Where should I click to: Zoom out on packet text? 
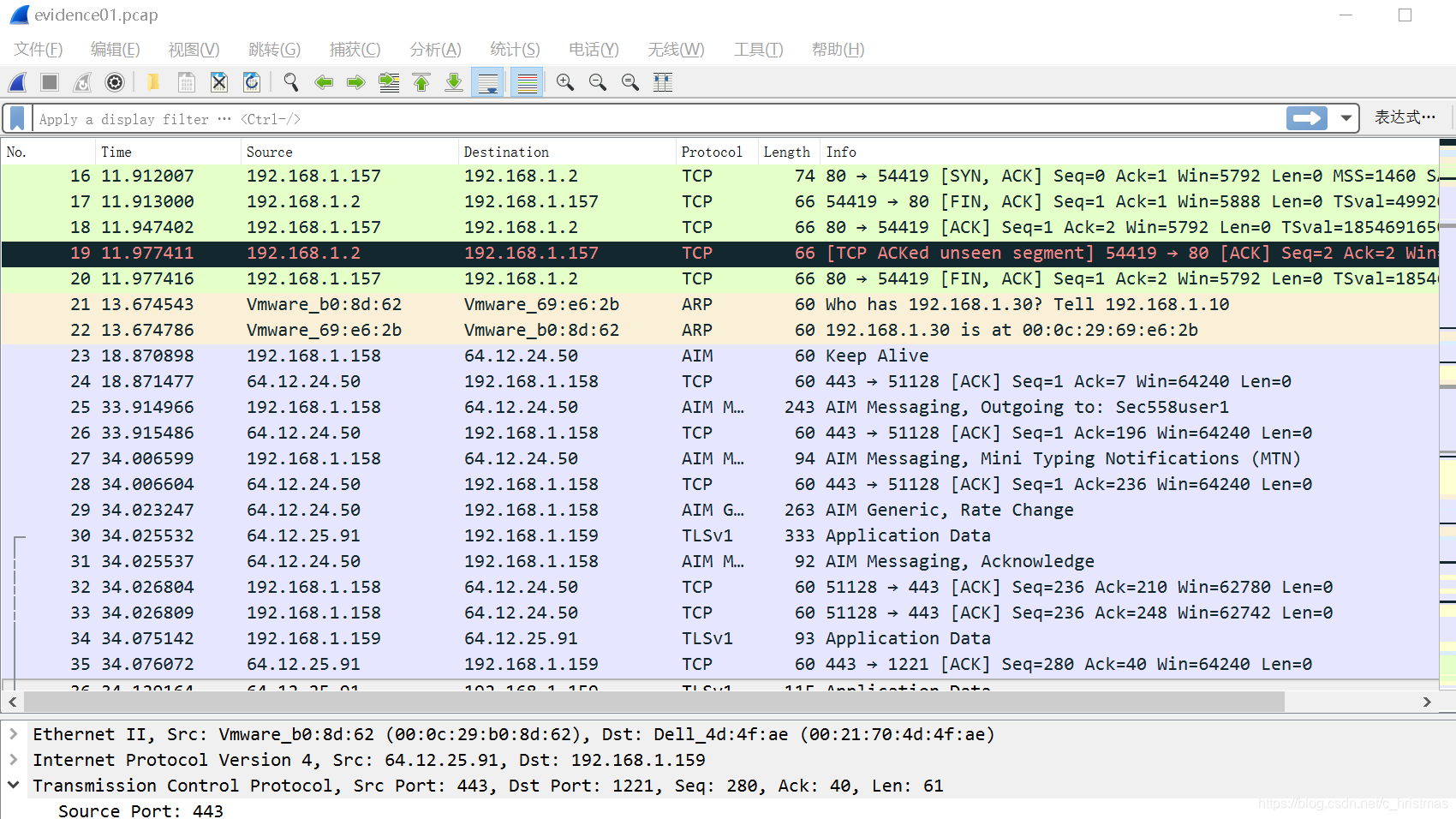tap(598, 82)
